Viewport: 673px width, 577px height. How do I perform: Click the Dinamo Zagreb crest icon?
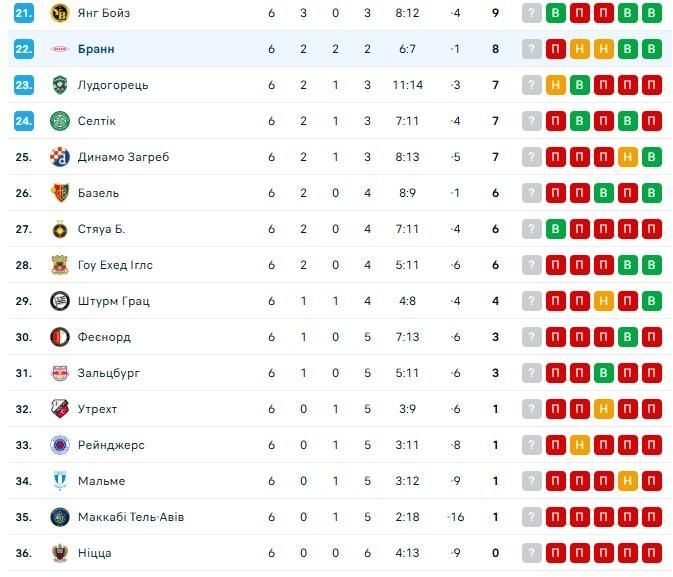(59, 157)
